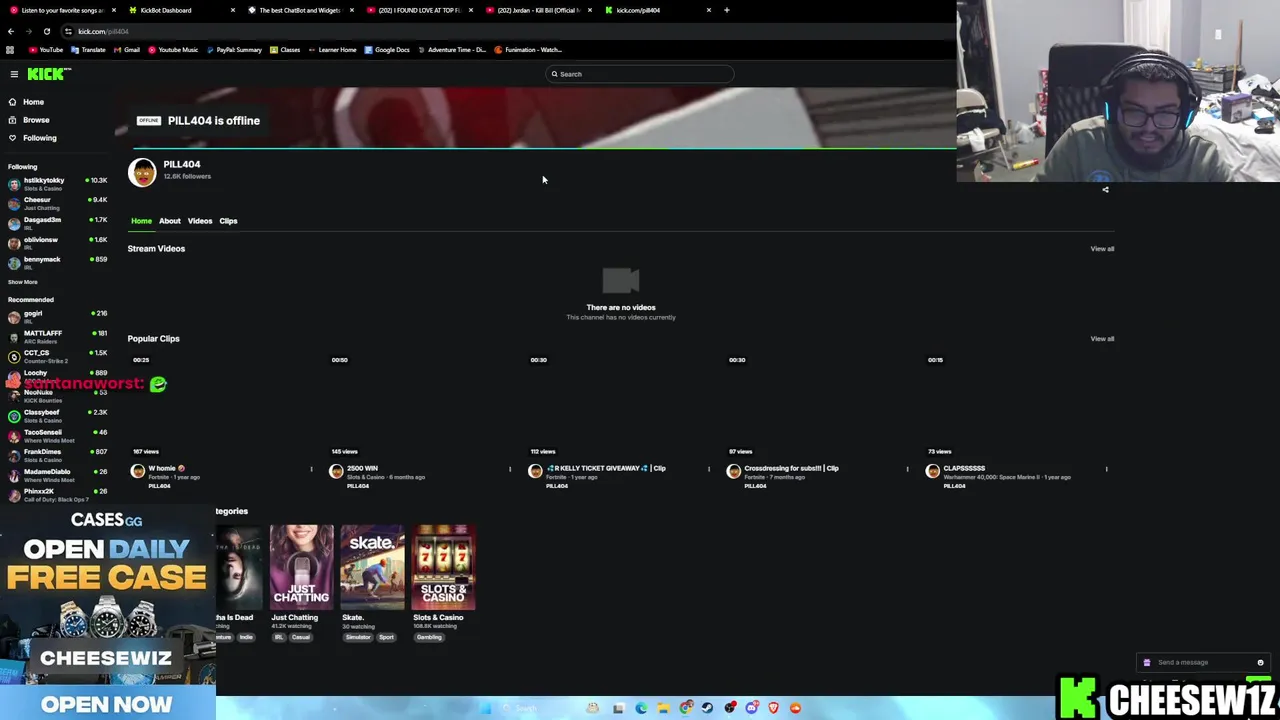
Task: Open followed channel hstikkytokky
Action: point(56,184)
